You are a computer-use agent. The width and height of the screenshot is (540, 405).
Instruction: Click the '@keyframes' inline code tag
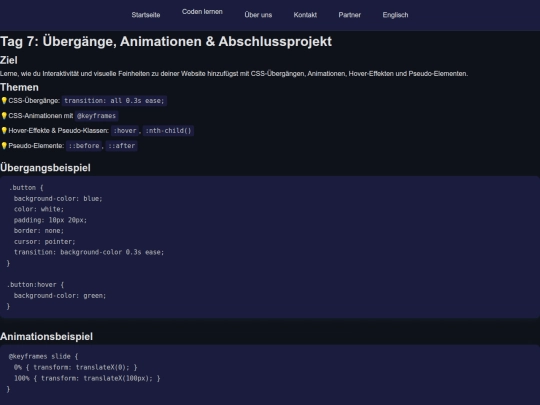[96, 116]
